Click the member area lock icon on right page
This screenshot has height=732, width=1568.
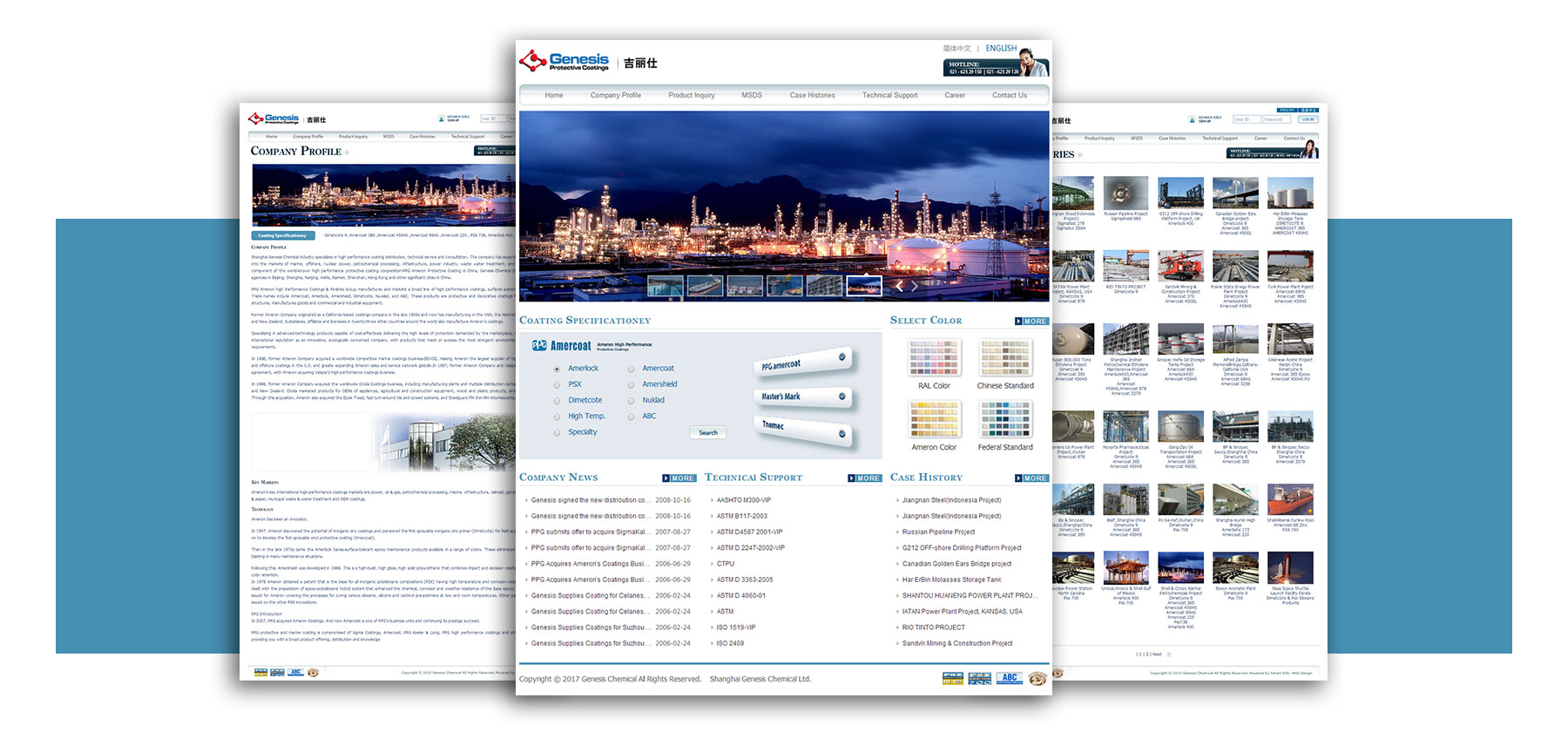click(x=1193, y=119)
